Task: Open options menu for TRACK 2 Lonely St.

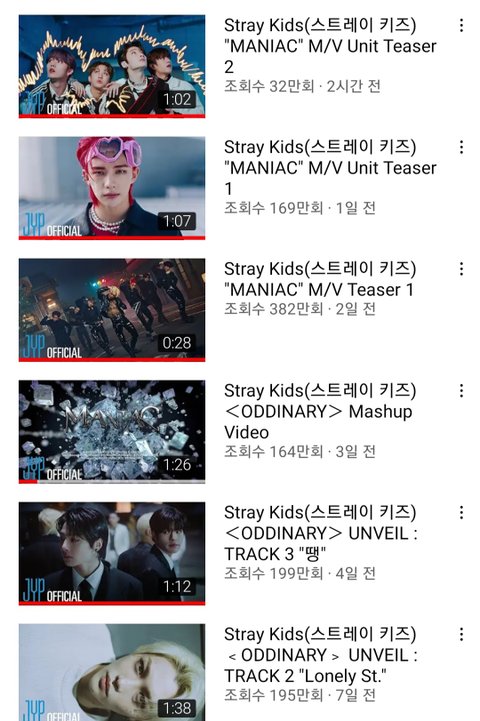Action: tap(461, 635)
